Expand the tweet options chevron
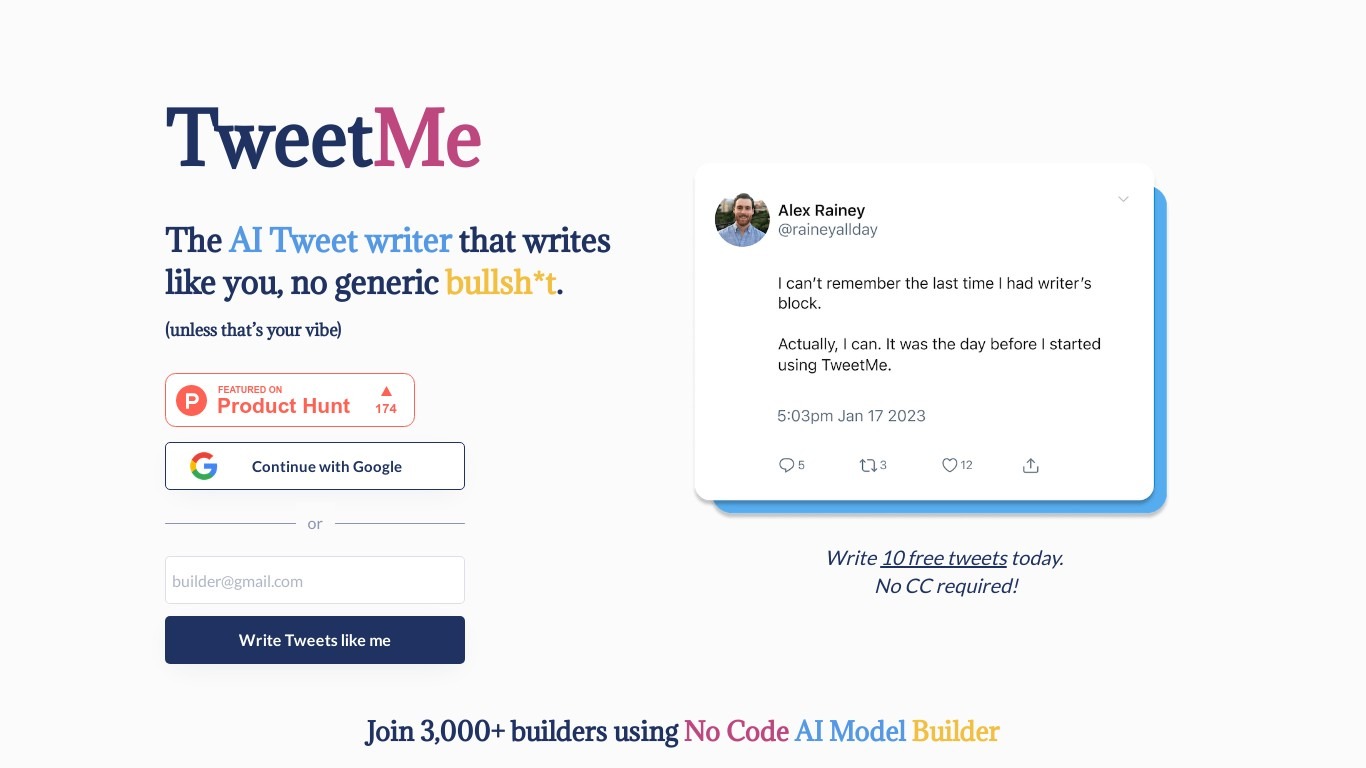1366x768 pixels. (1123, 199)
